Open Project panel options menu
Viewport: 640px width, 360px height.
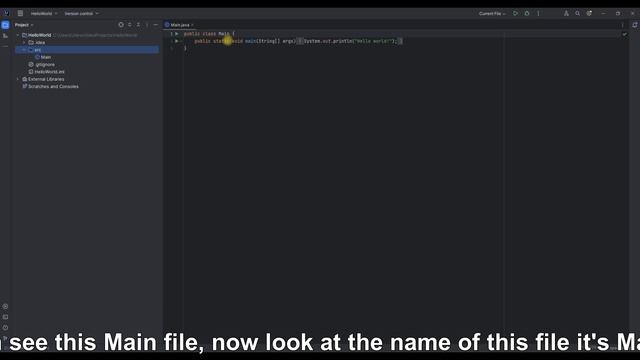tap(147, 25)
